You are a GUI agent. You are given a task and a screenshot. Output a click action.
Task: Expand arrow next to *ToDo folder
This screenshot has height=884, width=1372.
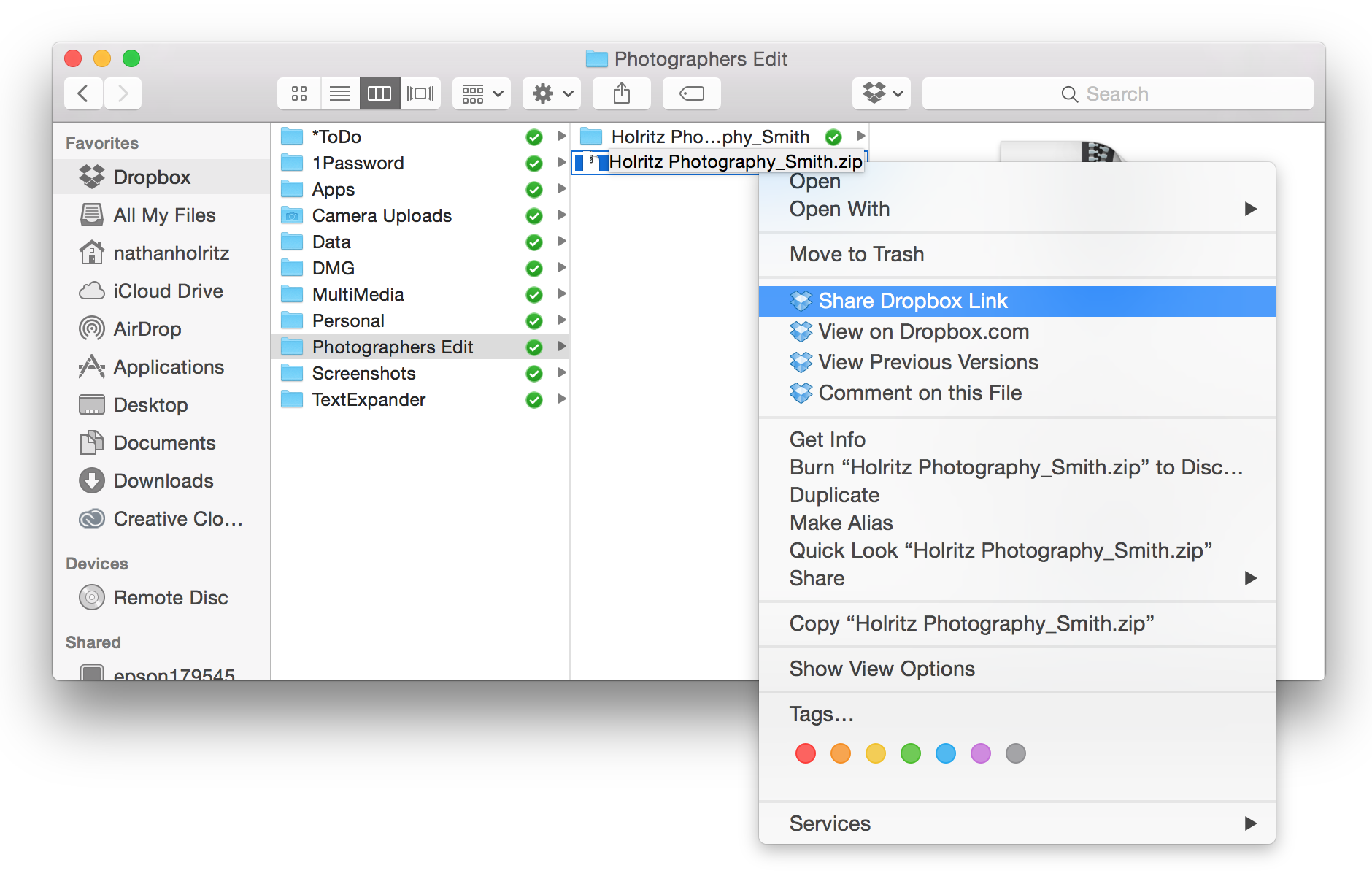[561, 136]
